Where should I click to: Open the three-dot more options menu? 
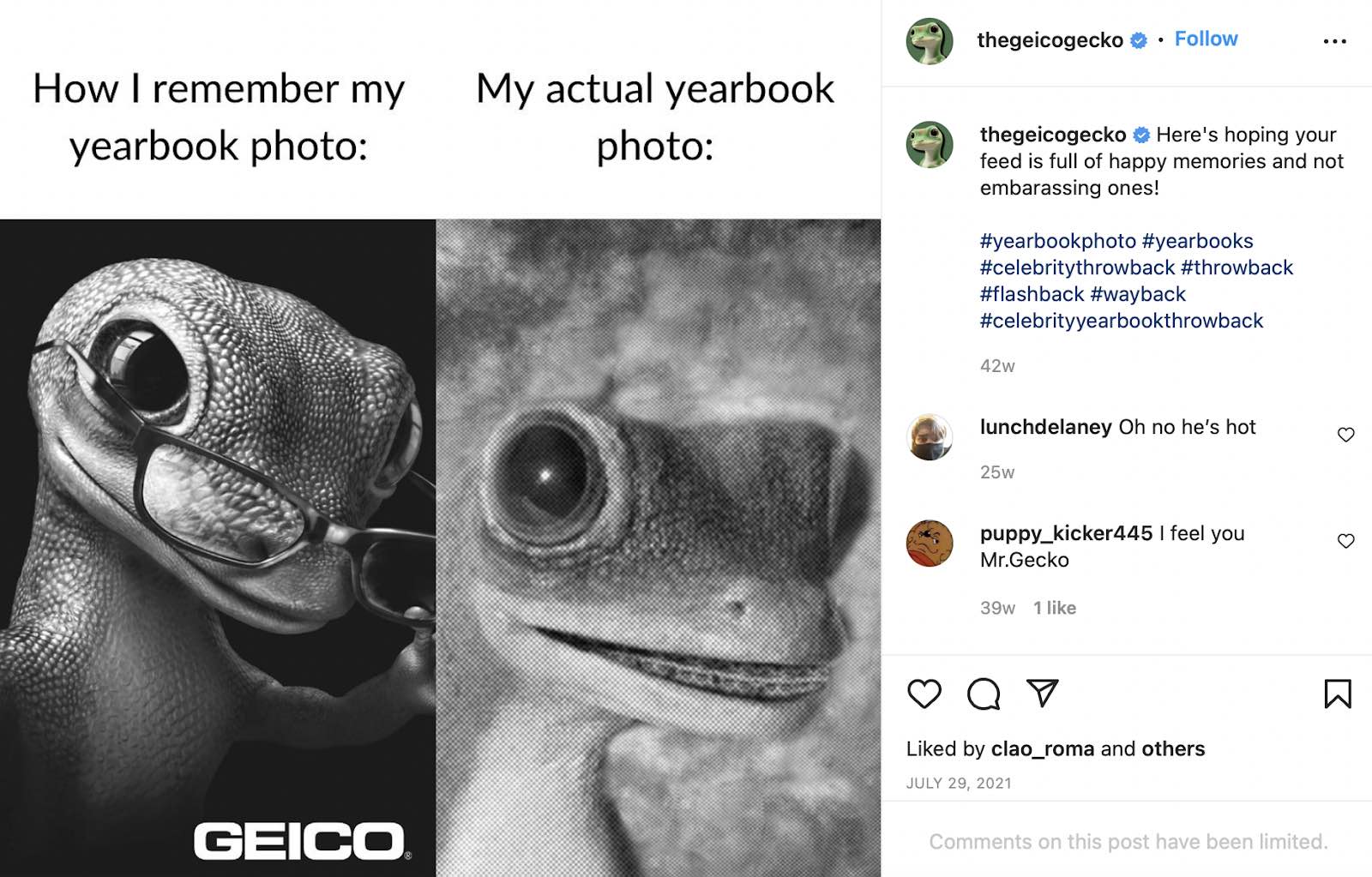pyautogui.click(x=1334, y=41)
